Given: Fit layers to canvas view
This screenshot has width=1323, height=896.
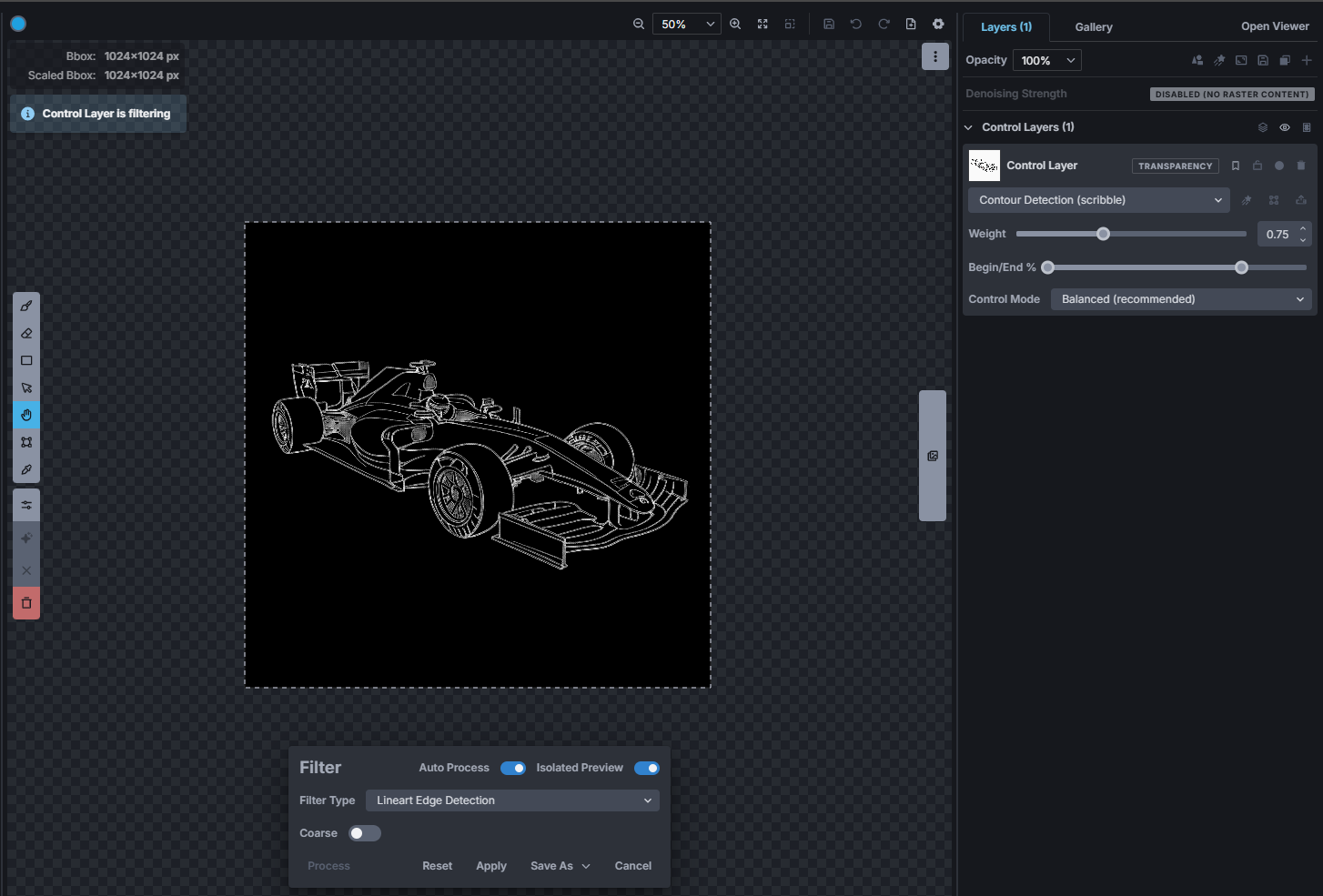Looking at the screenshot, I should pyautogui.click(x=762, y=24).
